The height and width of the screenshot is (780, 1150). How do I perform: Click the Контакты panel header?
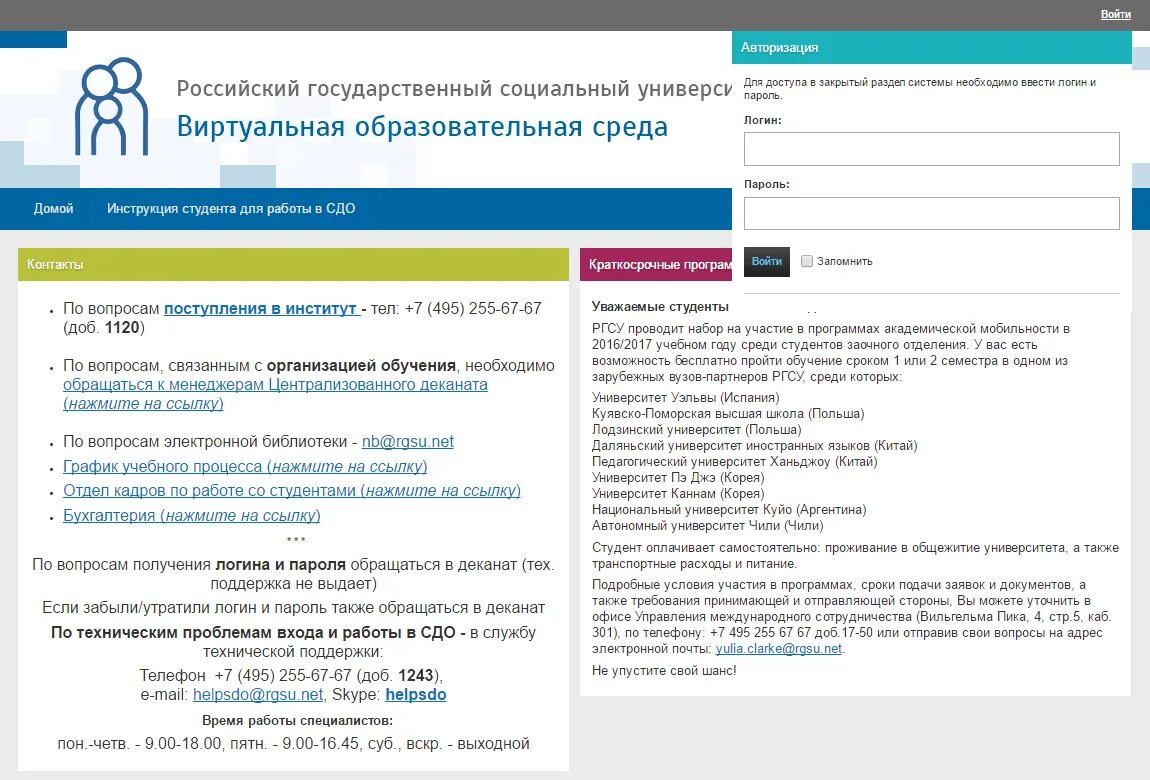[x=293, y=265]
